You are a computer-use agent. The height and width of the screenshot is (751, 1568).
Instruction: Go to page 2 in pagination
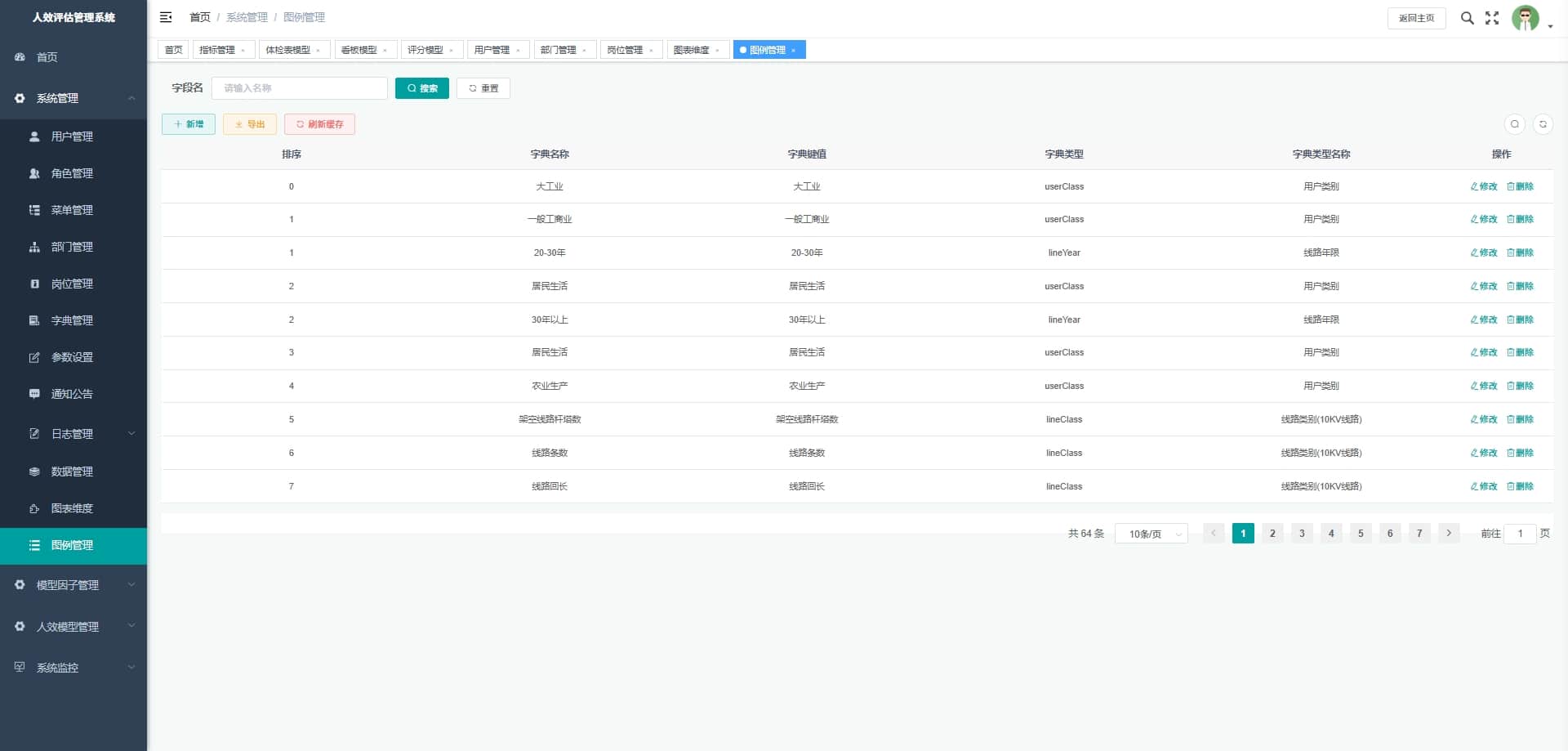click(x=1272, y=534)
